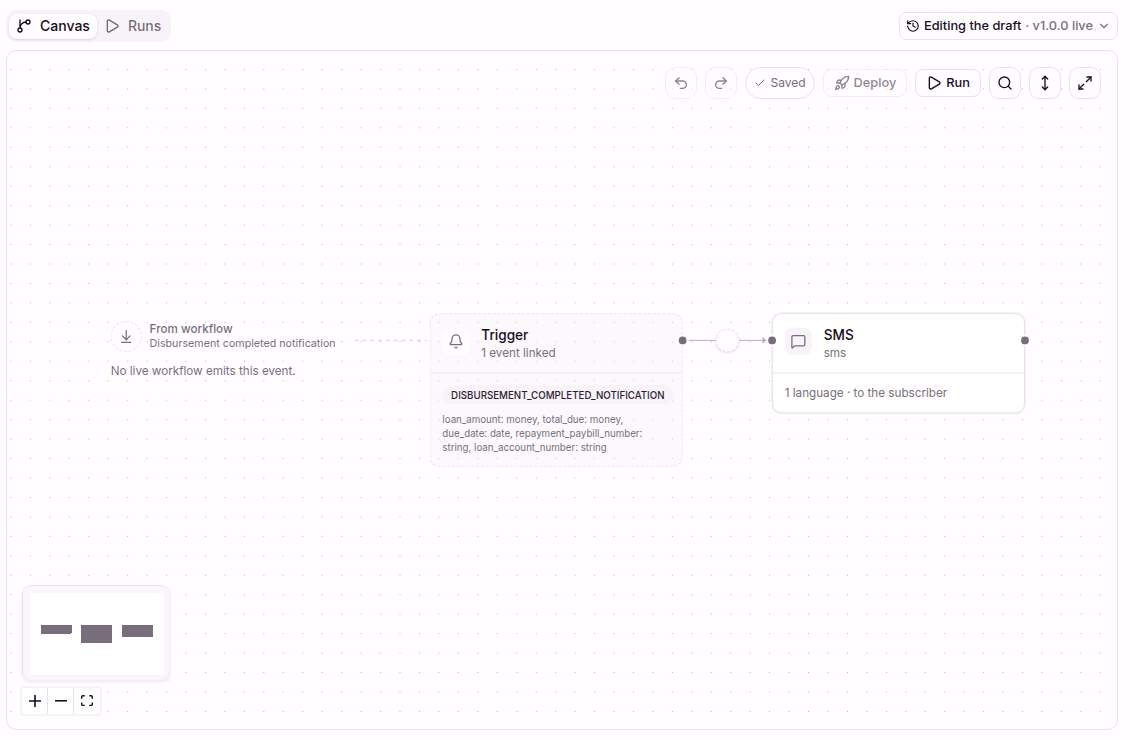Click the chevron next to v1.0.0 live
Screen dimensions: 1130x740
[x=1104, y=26]
